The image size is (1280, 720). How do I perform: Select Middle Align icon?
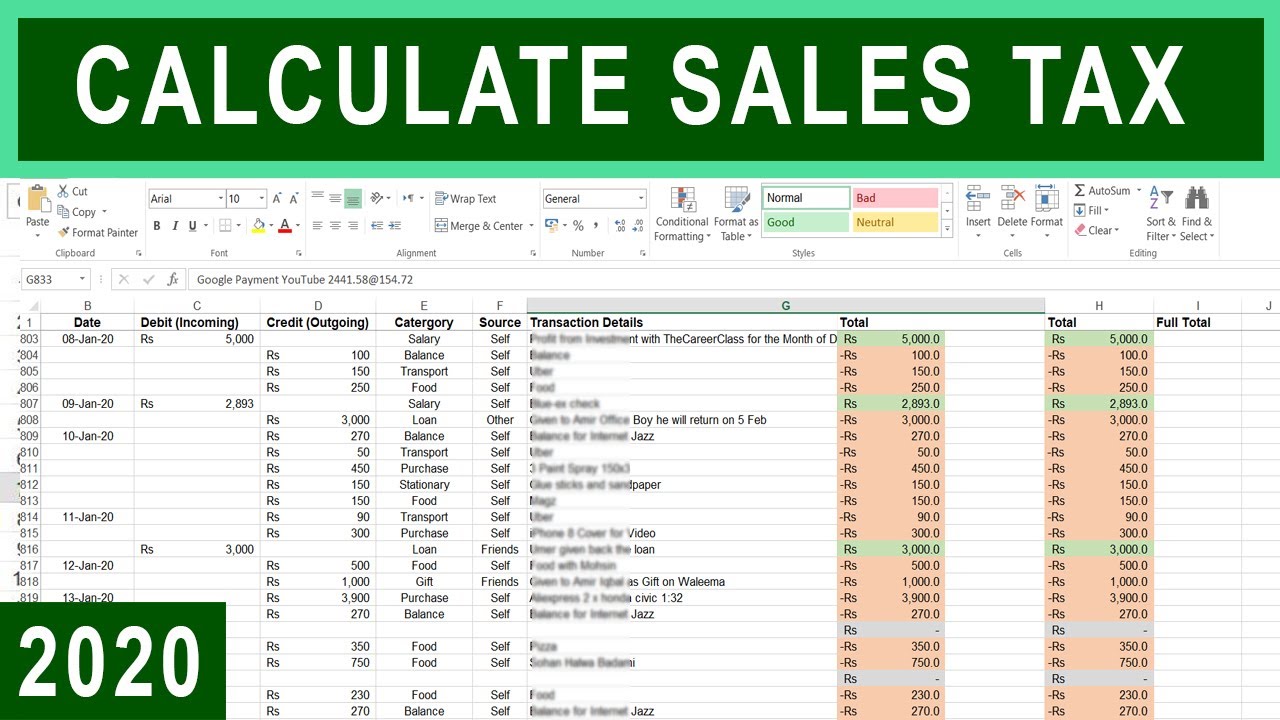click(x=335, y=198)
